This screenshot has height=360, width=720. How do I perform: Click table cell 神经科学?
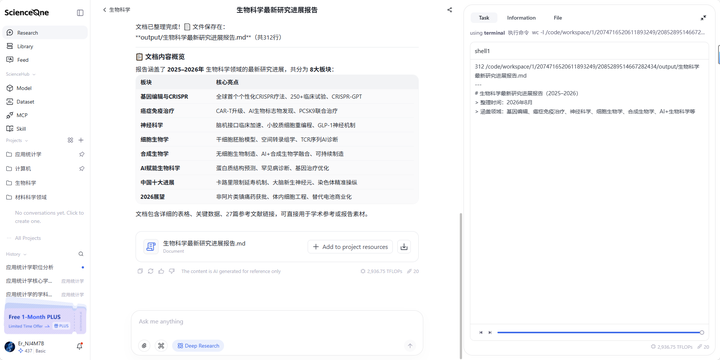point(152,125)
